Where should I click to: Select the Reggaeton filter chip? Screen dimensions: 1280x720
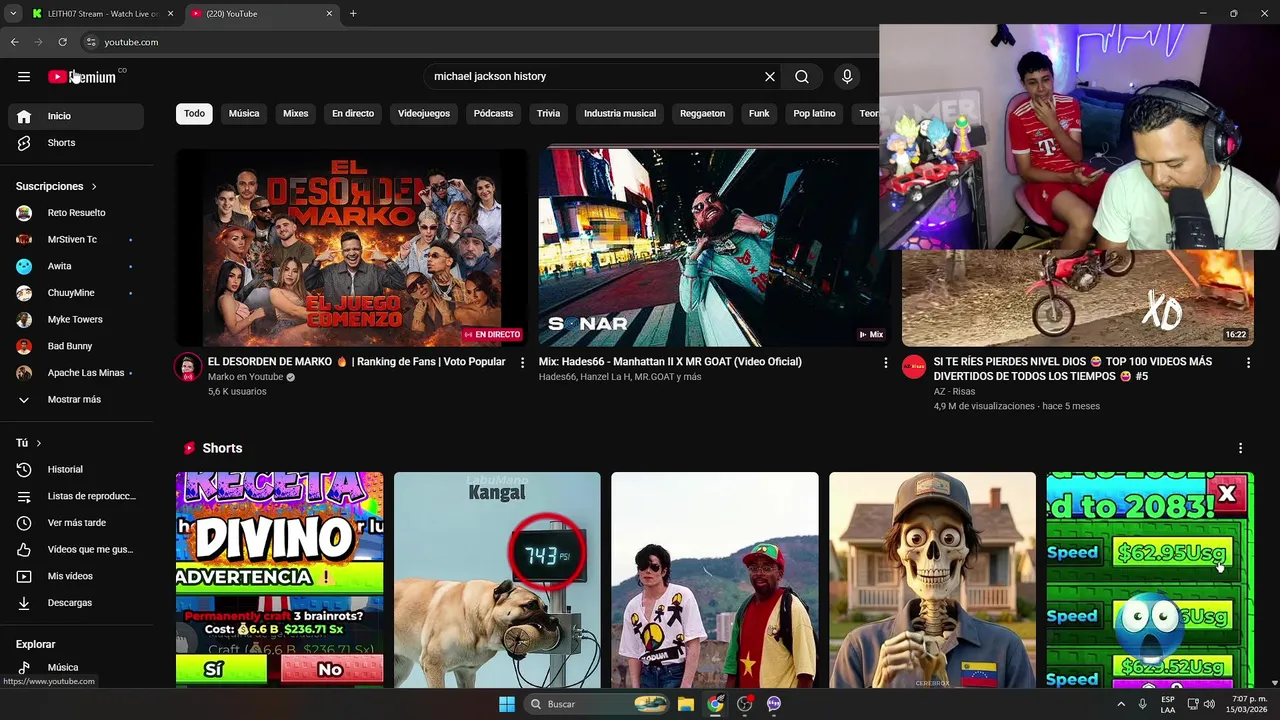pyautogui.click(x=703, y=114)
